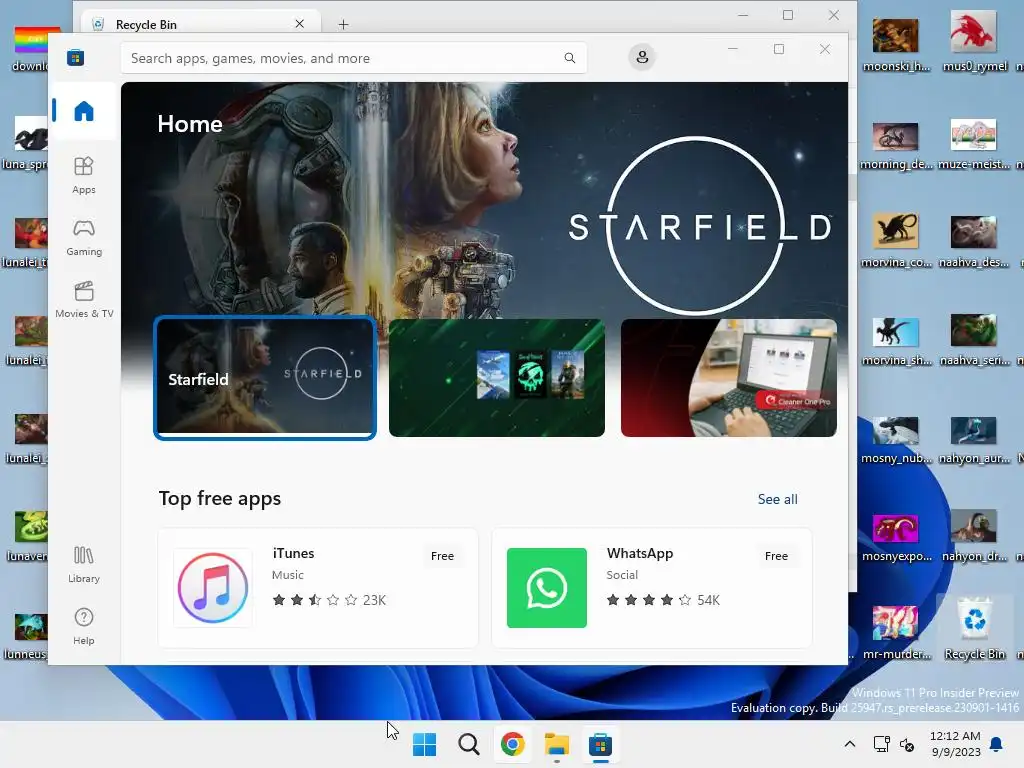
Task: Open File Explorer from taskbar
Action: coord(556,744)
